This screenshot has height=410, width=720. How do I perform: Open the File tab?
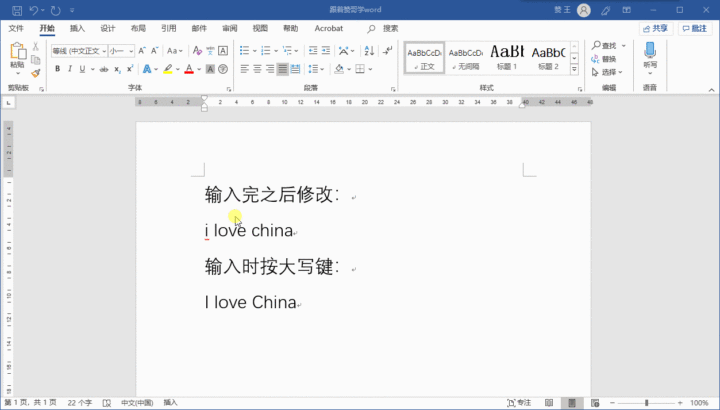click(x=16, y=28)
